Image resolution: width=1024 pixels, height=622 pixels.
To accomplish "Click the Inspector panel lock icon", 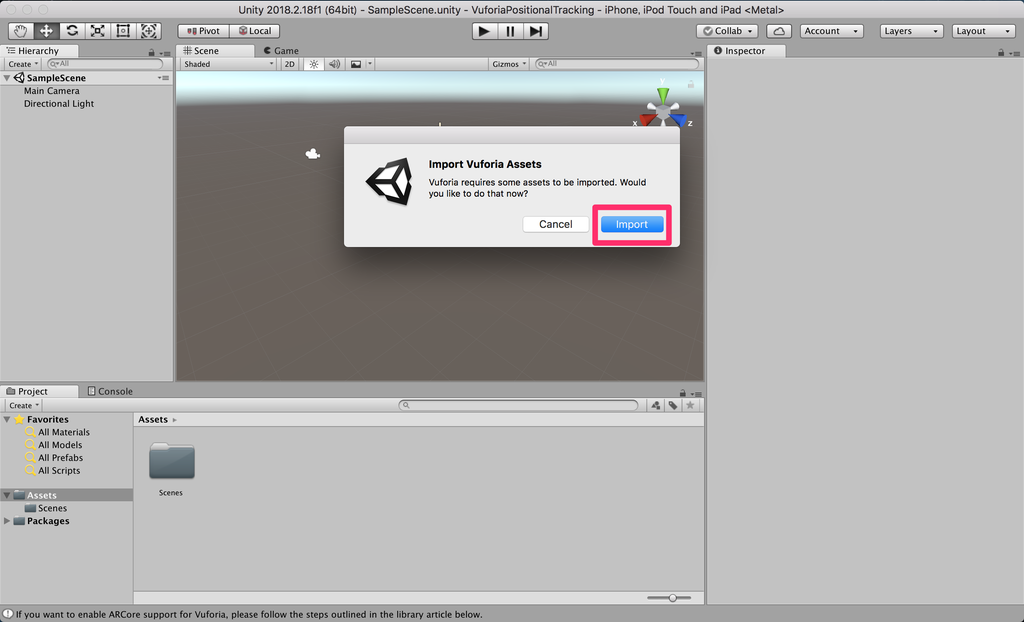I will point(1000,52).
